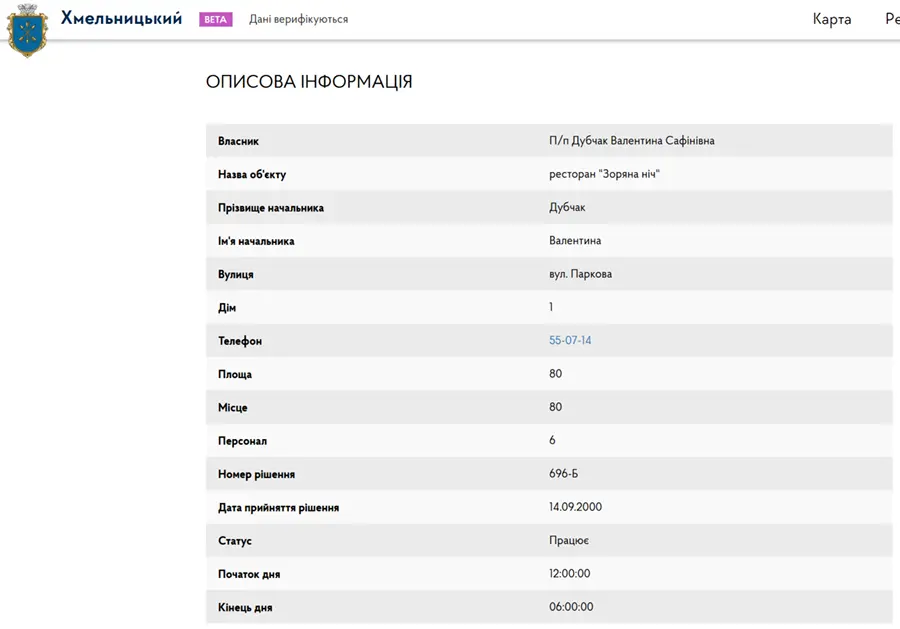Select the ОПИСОВА ІНФОРМАЦІЯ heading
Viewport: 900px width, 629px height.
pos(309,81)
